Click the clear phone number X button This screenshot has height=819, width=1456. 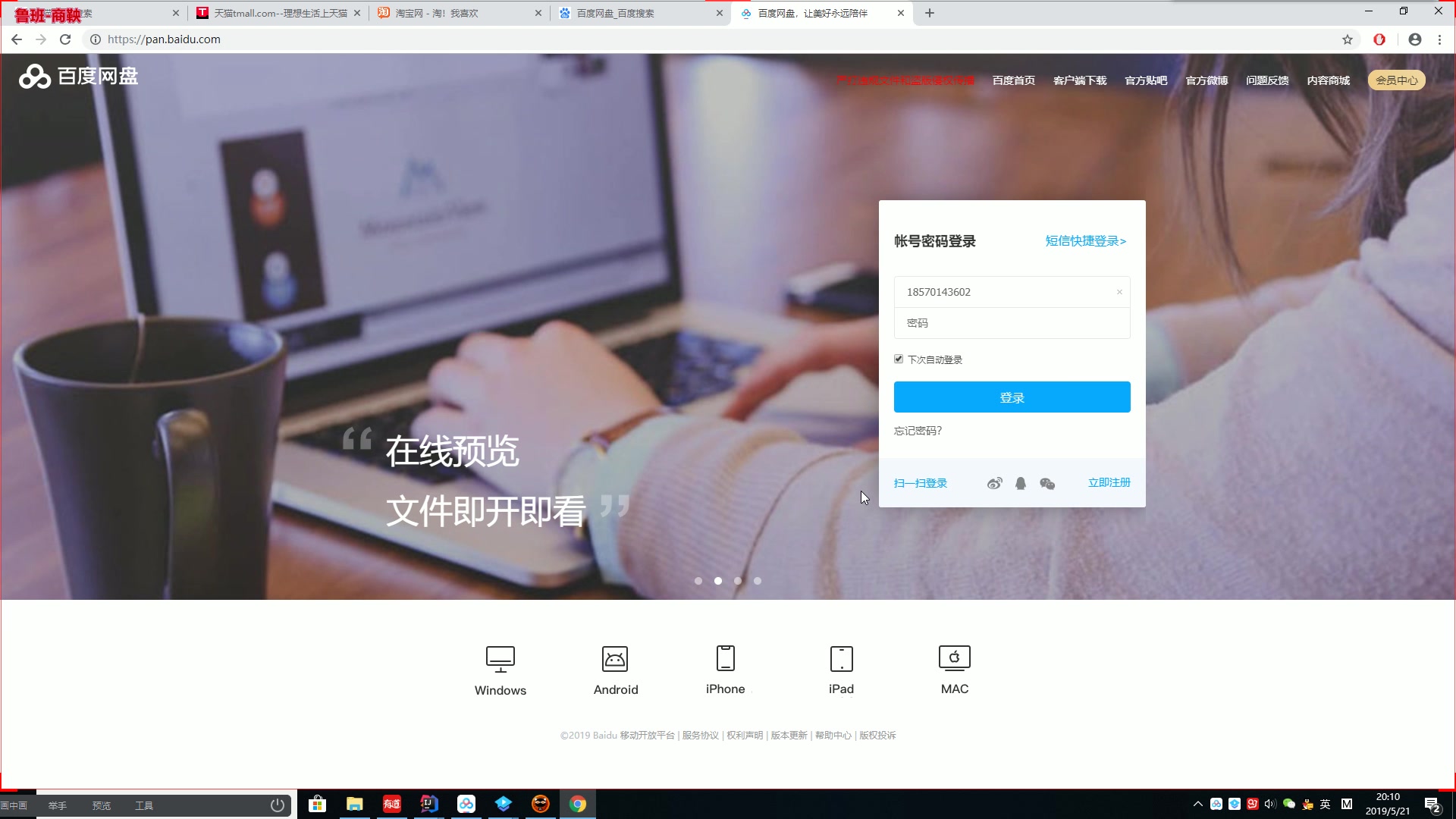tap(1120, 292)
